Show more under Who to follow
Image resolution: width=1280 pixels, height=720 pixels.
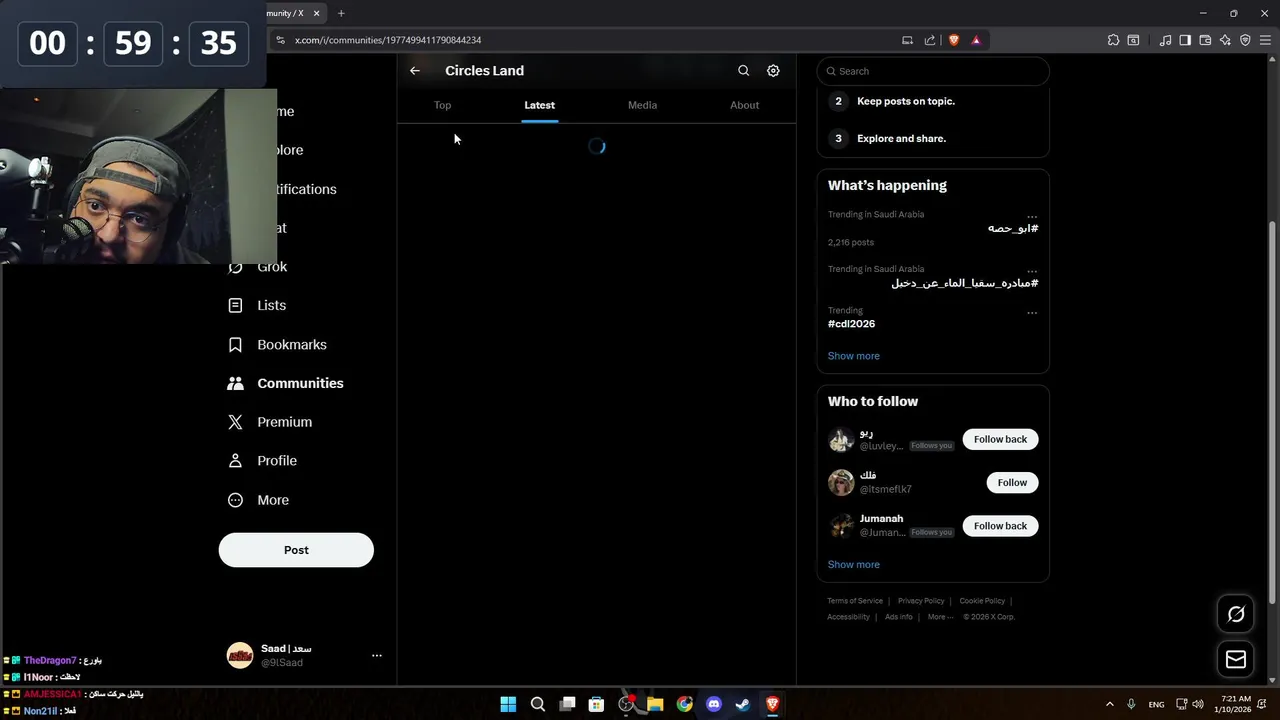click(x=853, y=565)
